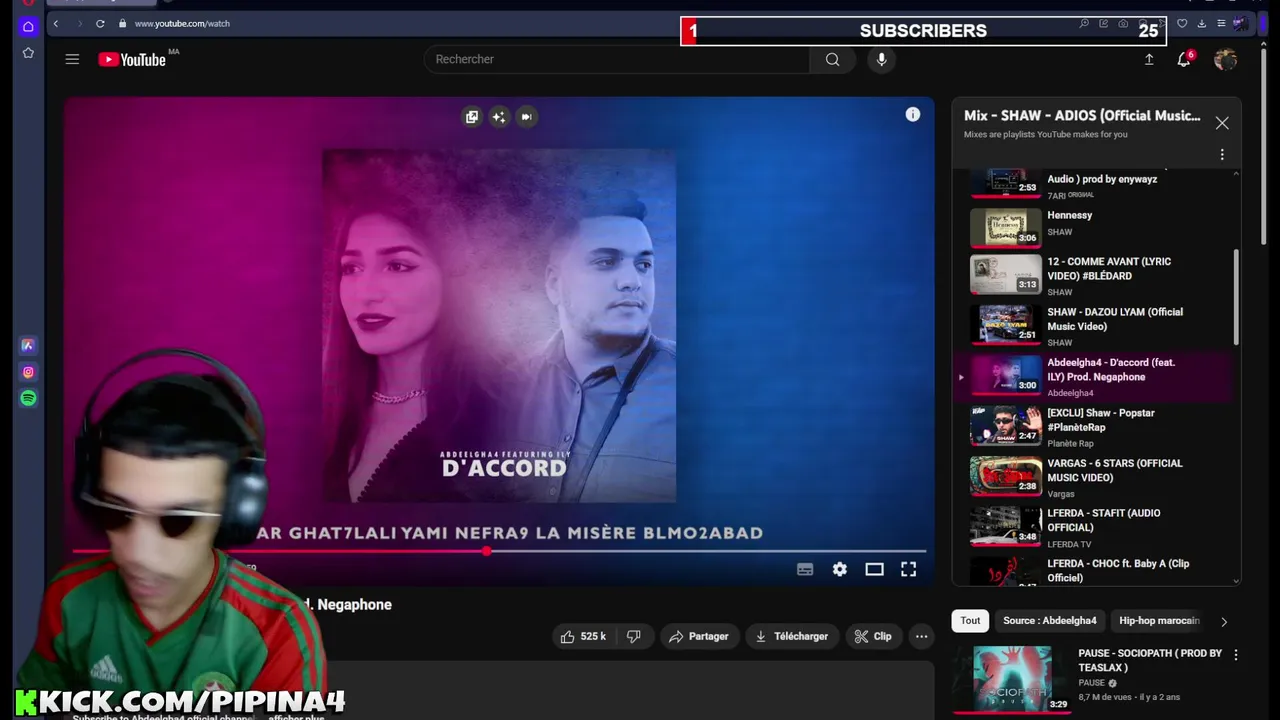
Task: Toggle subtitles captions in the player
Action: click(x=805, y=569)
